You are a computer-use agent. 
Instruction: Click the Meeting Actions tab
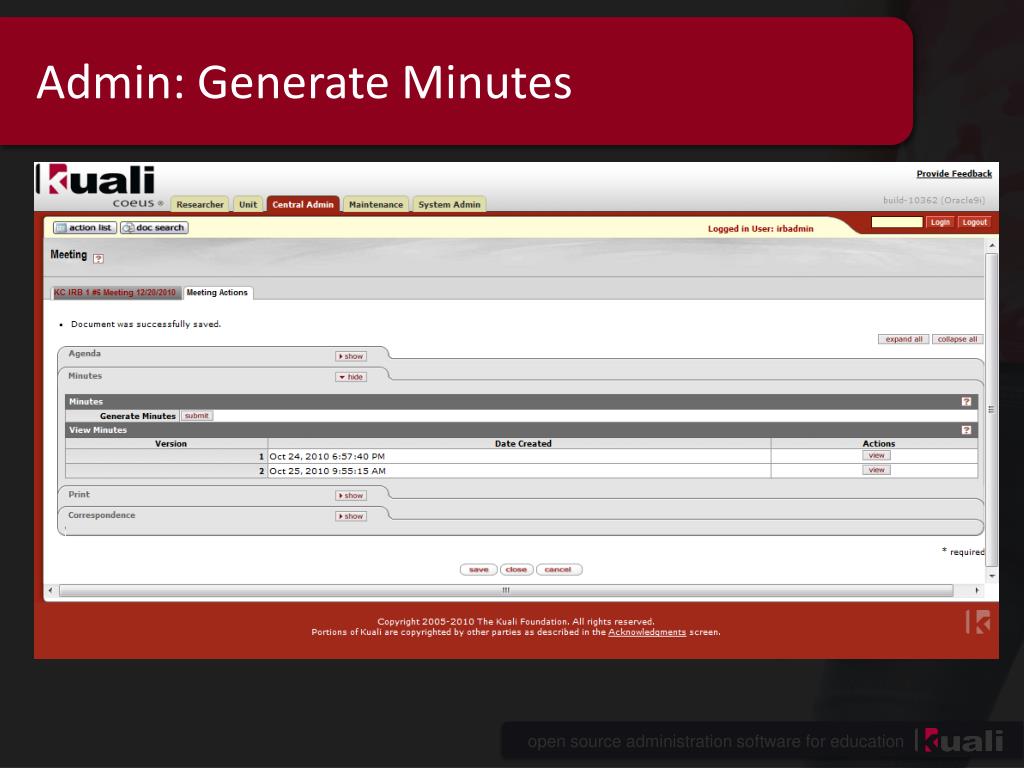tap(217, 293)
